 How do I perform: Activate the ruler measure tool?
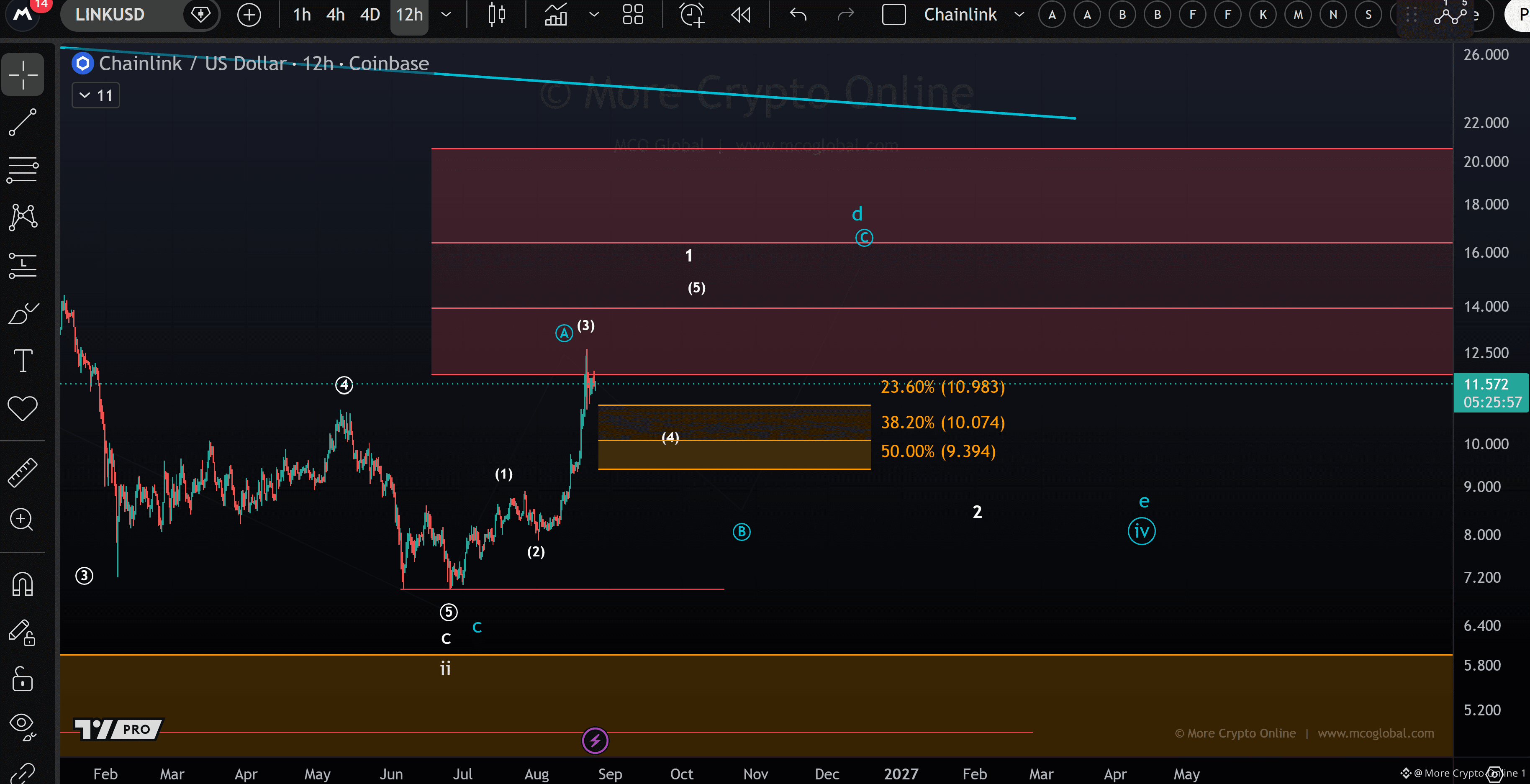click(x=23, y=473)
